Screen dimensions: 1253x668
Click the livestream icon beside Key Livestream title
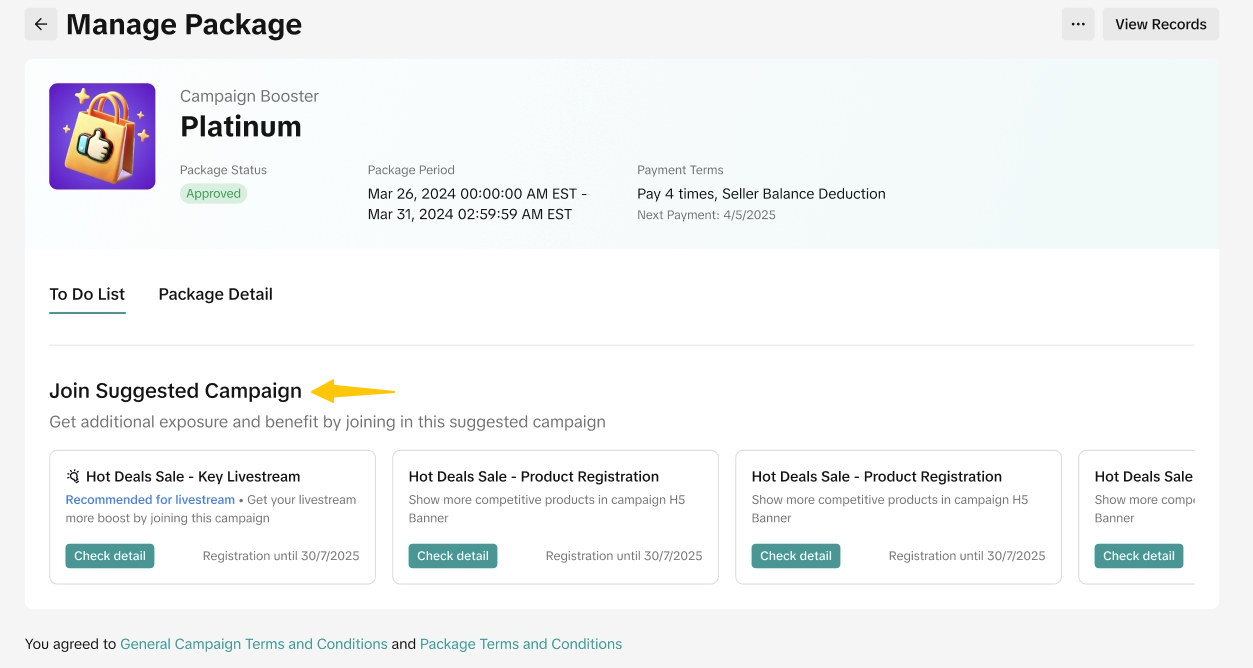(73, 477)
